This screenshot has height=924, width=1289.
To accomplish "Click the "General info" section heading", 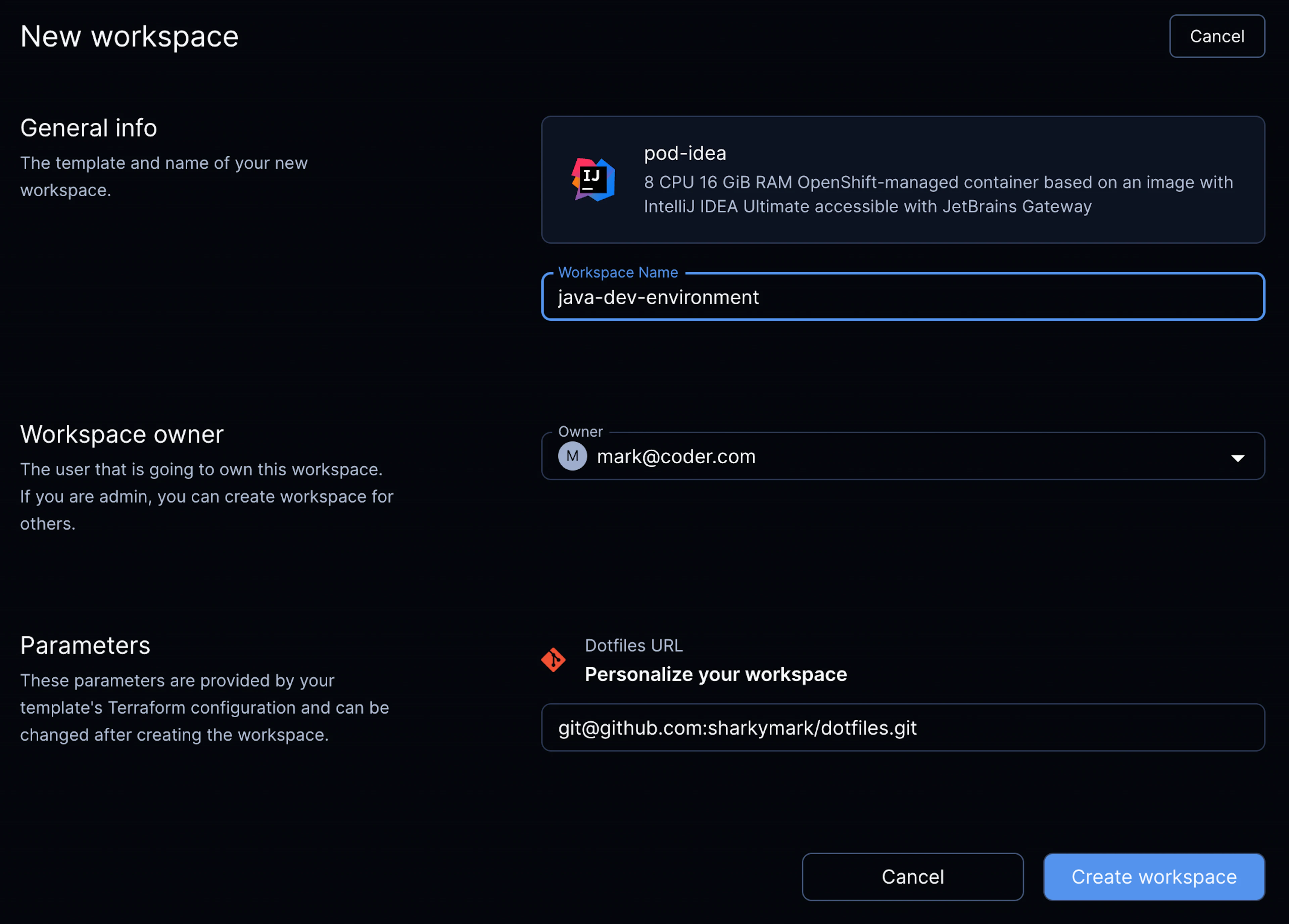I will (x=89, y=128).
